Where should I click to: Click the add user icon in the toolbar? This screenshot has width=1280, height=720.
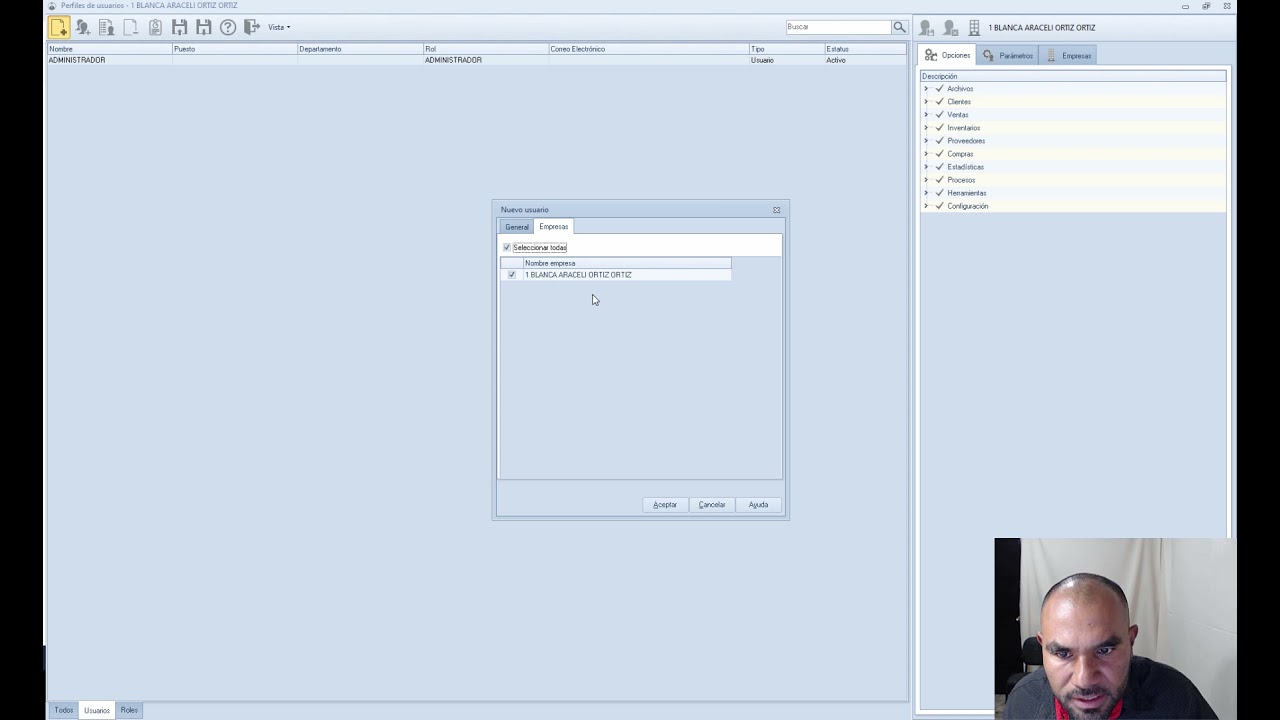[83, 27]
